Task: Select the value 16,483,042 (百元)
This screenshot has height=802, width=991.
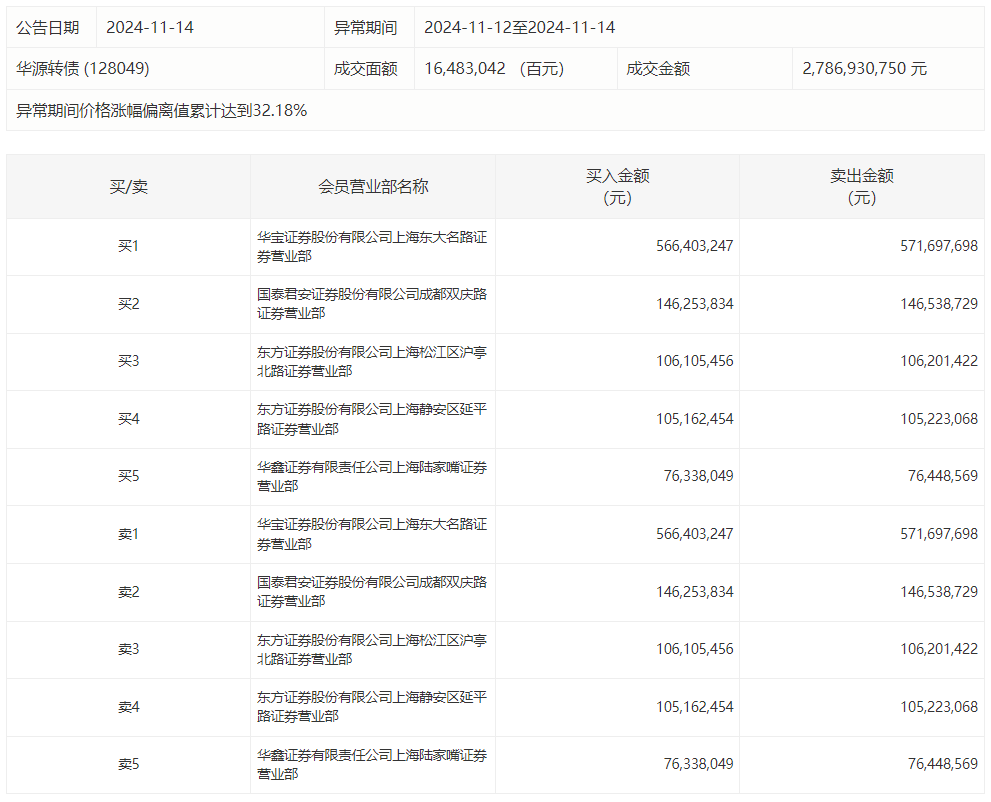Action: click(x=494, y=68)
